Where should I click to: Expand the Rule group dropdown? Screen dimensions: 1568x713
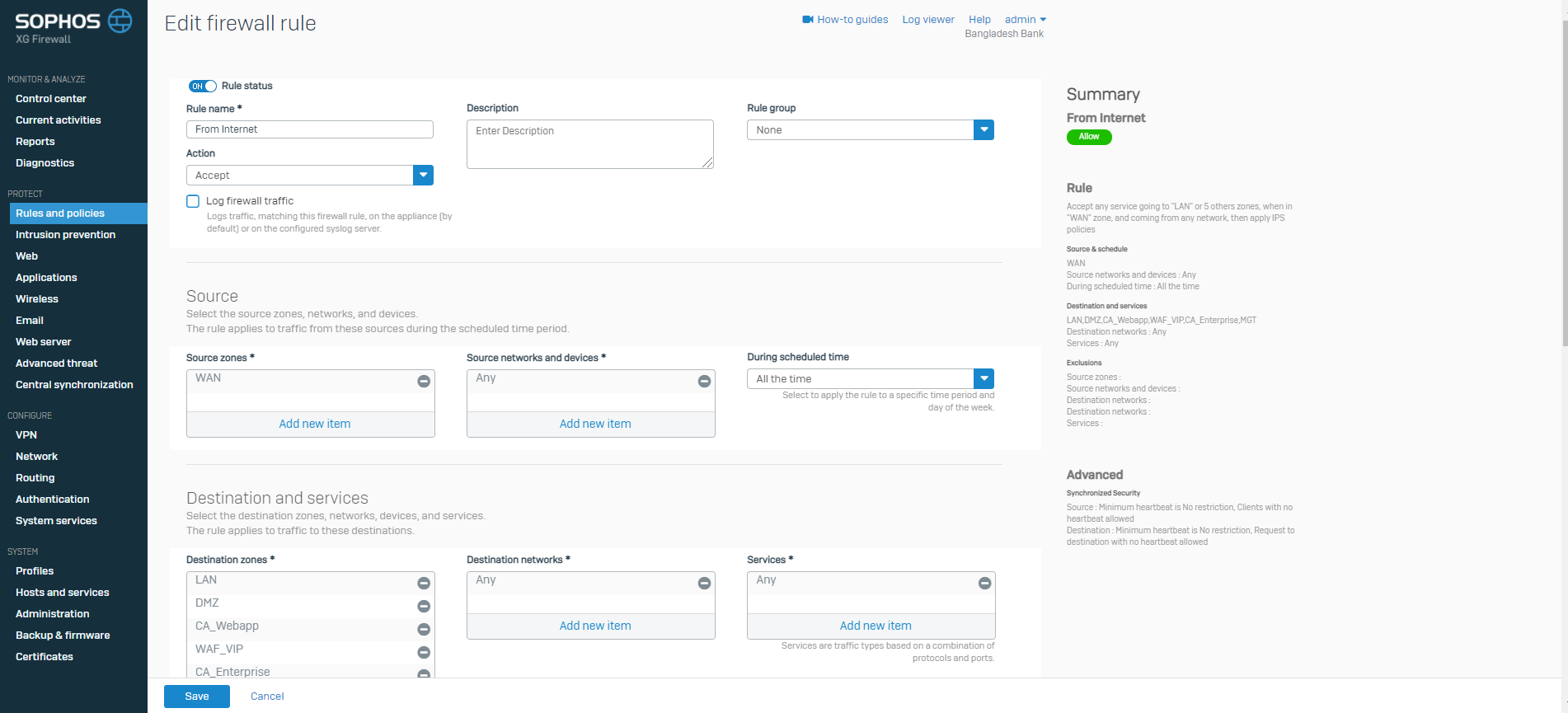(x=984, y=129)
